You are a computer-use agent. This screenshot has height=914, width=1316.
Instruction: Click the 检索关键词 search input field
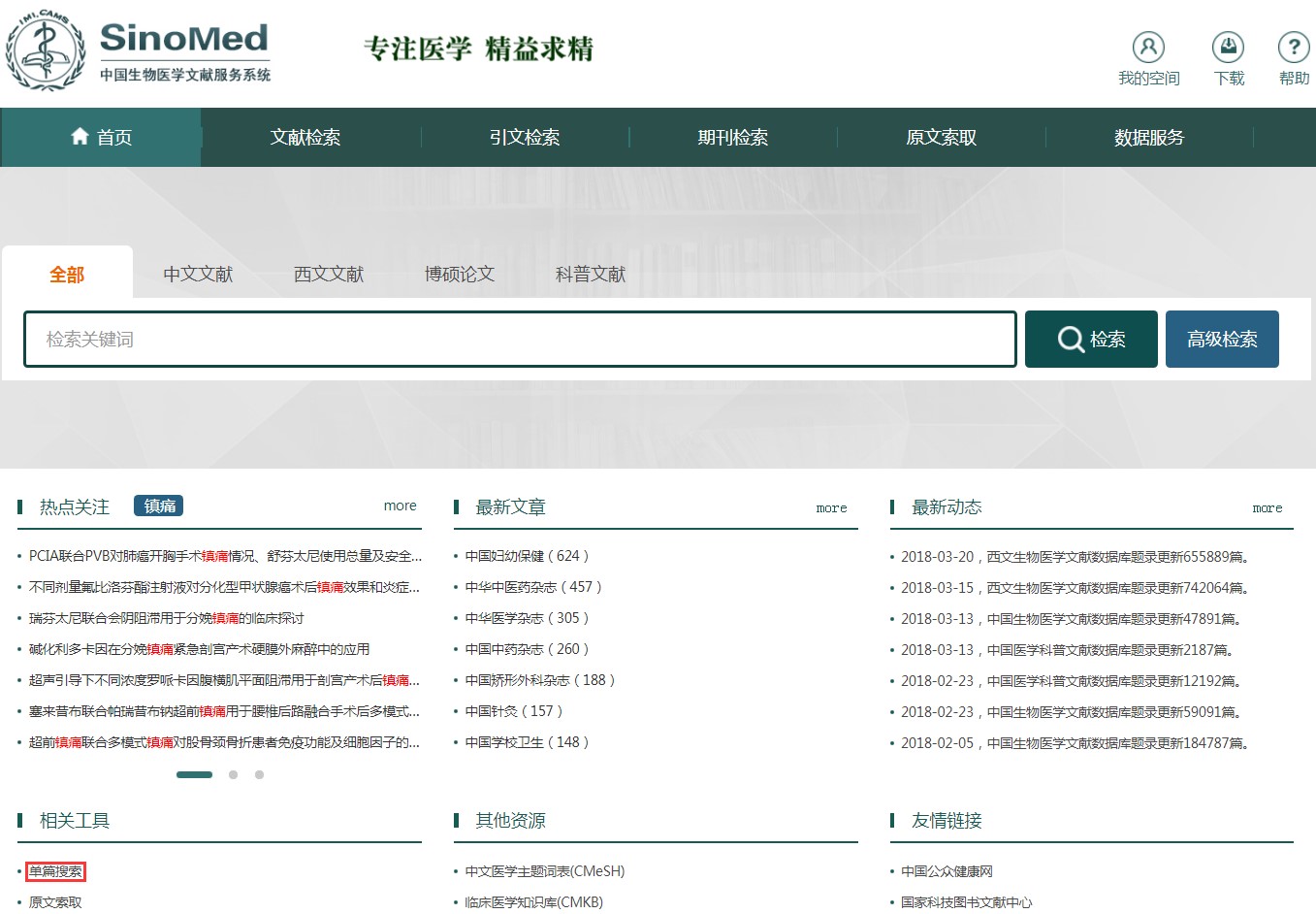pyautogui.click(x=520, y=340)
